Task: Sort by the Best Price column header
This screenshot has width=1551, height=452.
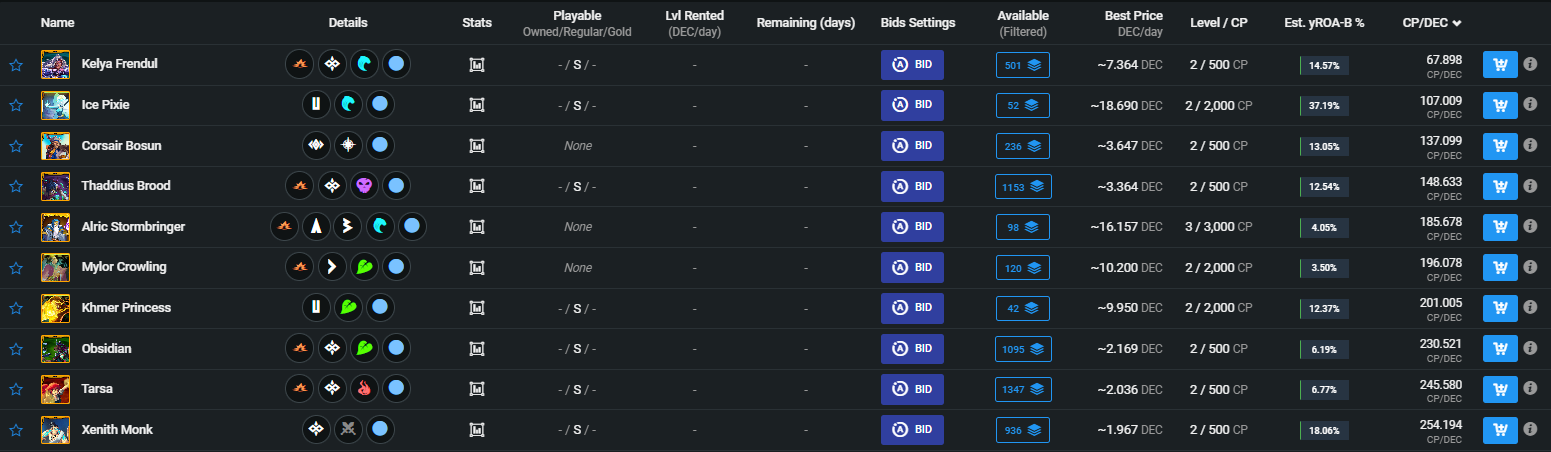Action: click(x=1133, y=16)
